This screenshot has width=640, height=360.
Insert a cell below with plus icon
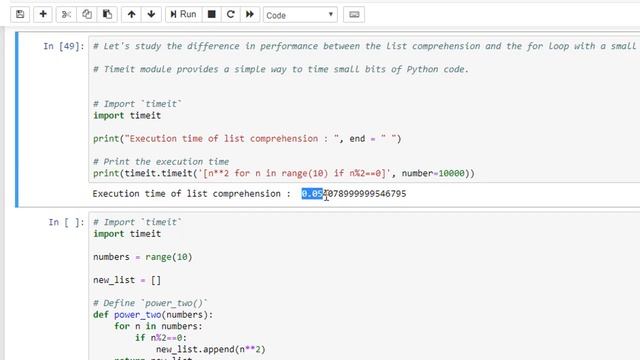click(43, 15)
